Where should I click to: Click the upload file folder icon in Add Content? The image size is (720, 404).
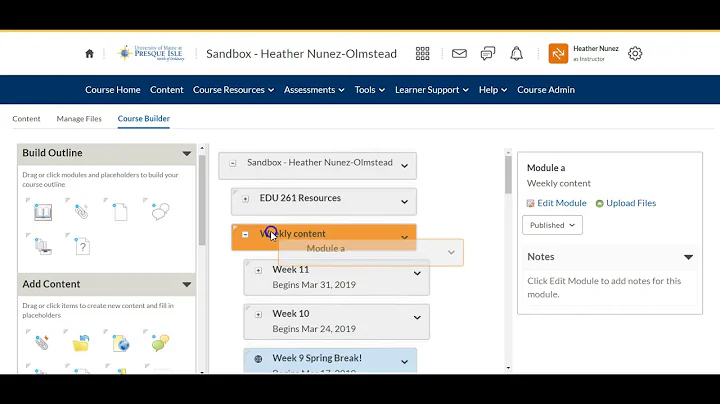point(81,343)
